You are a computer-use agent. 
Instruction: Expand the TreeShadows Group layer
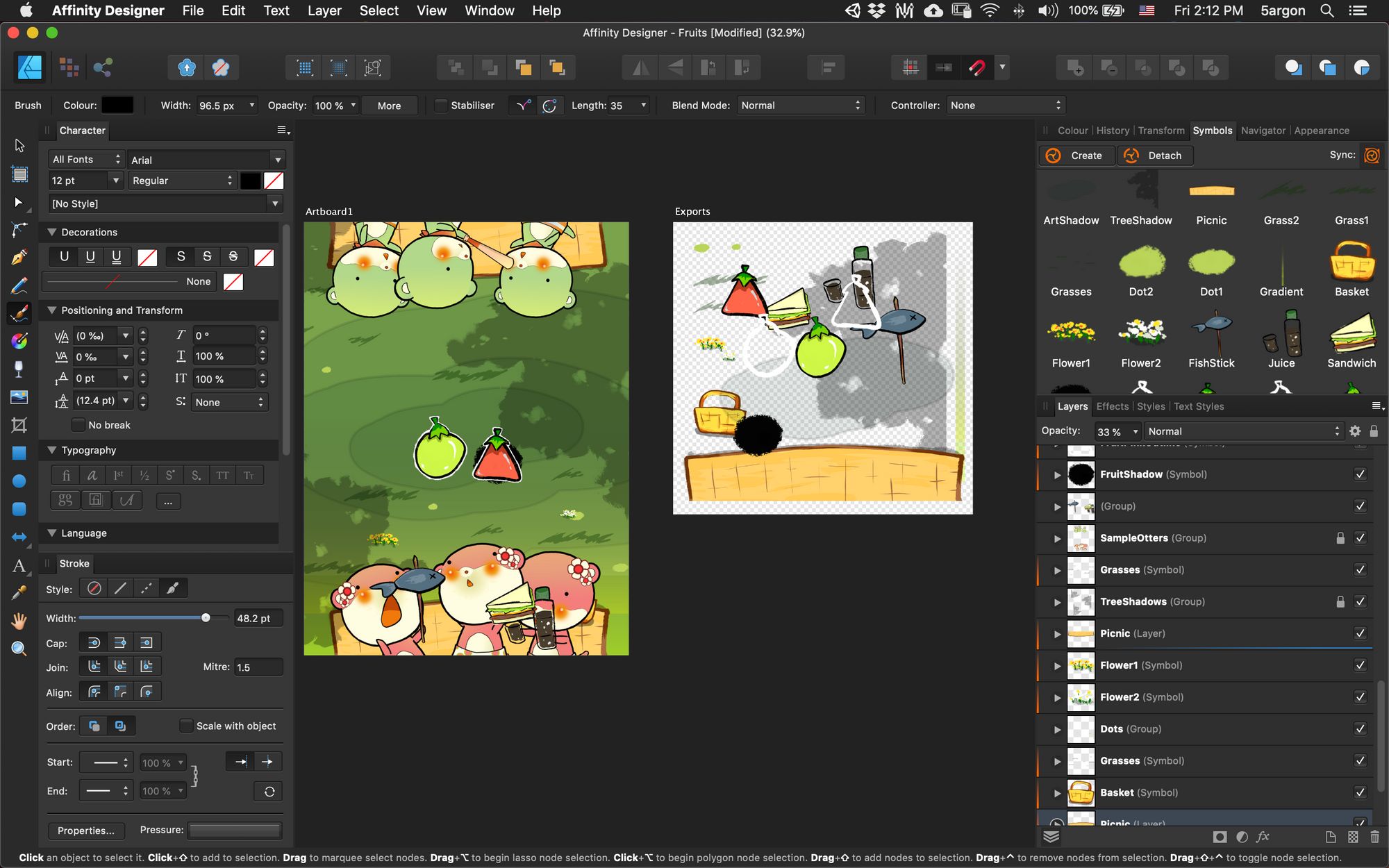1057,601
